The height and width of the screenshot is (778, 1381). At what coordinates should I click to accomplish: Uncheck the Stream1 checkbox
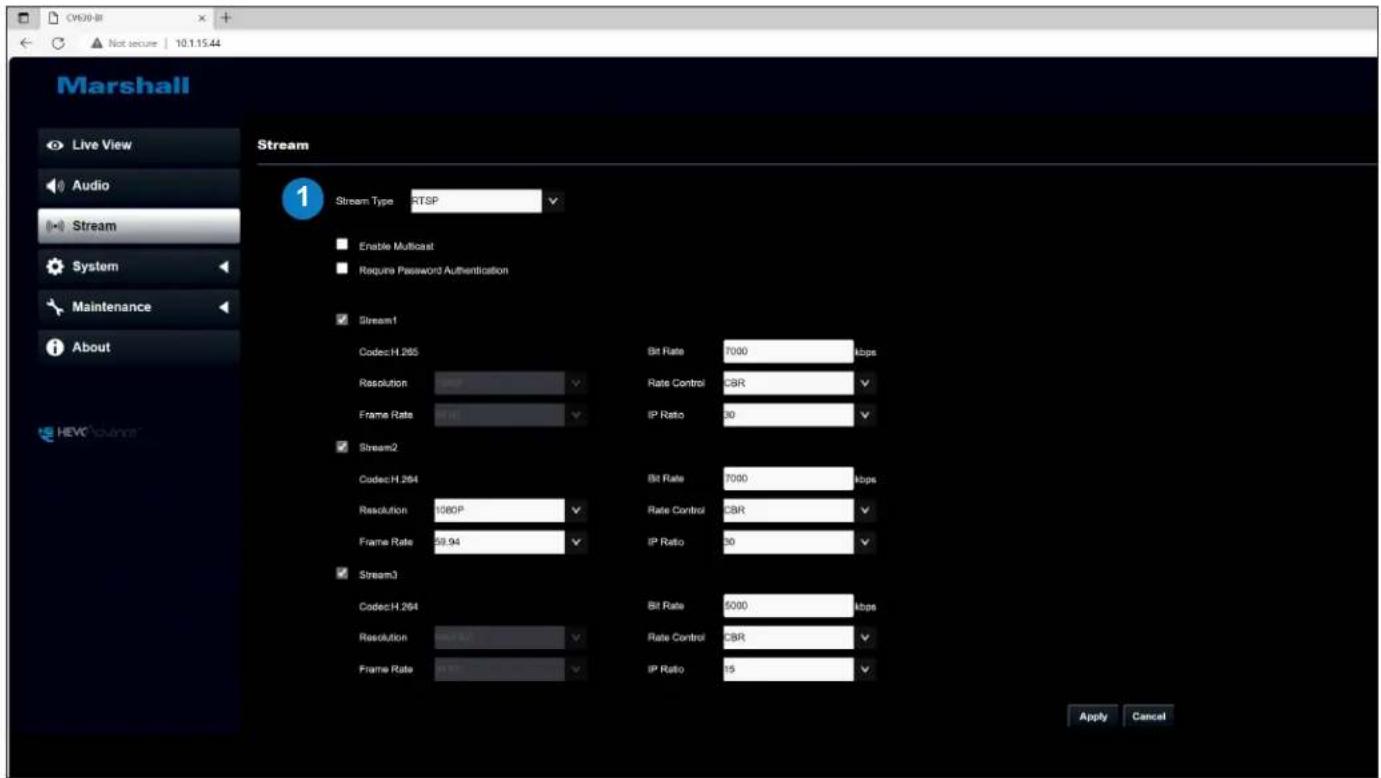click(x=342, y=320)
